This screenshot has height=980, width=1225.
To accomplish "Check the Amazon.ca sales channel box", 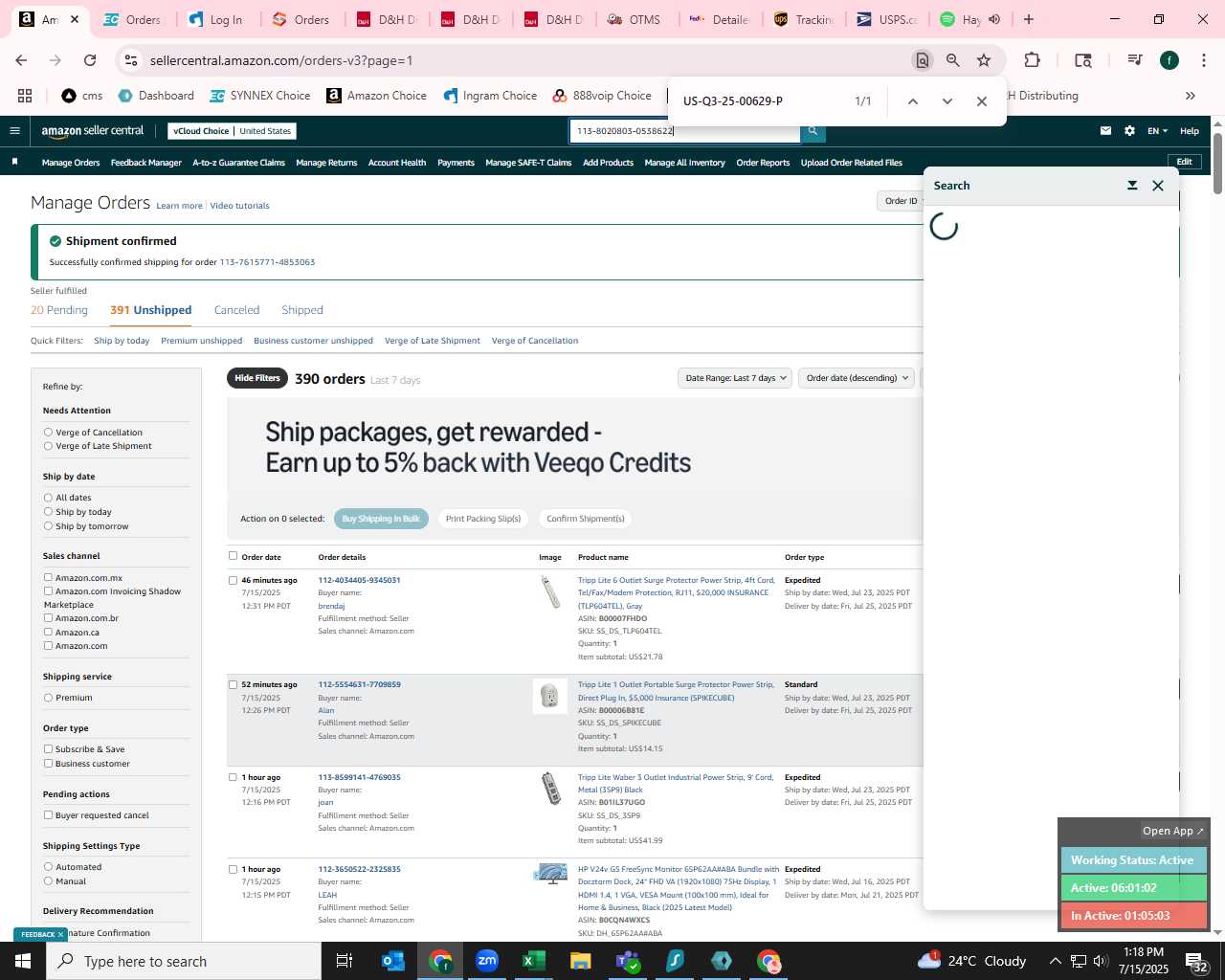I will (x=48, y=632).
